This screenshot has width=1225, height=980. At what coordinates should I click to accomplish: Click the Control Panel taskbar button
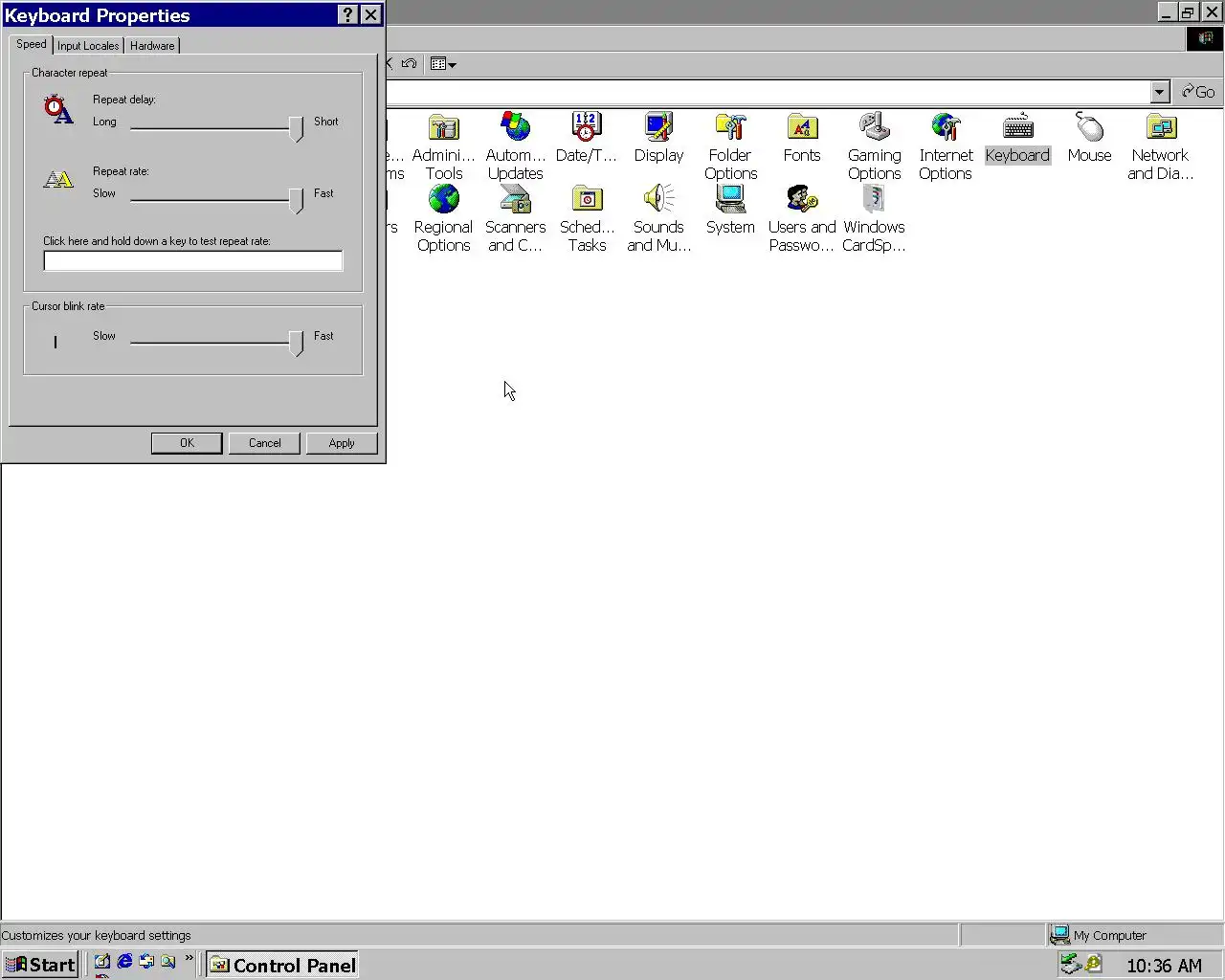283,965
